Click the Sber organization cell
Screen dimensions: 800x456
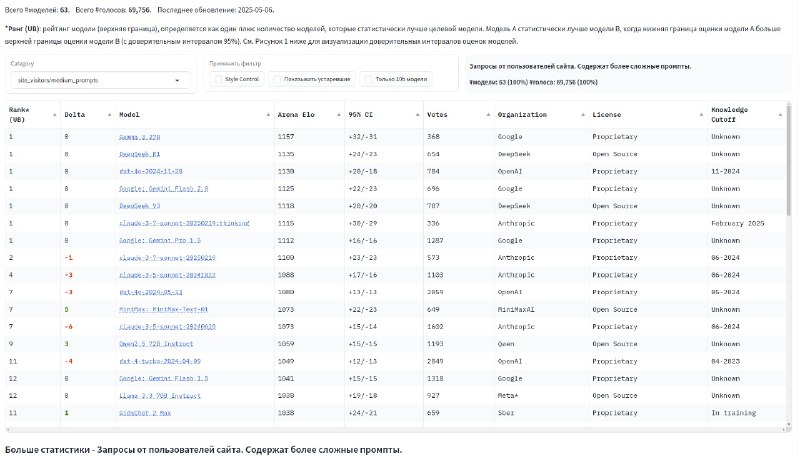[x=506, y=413]
